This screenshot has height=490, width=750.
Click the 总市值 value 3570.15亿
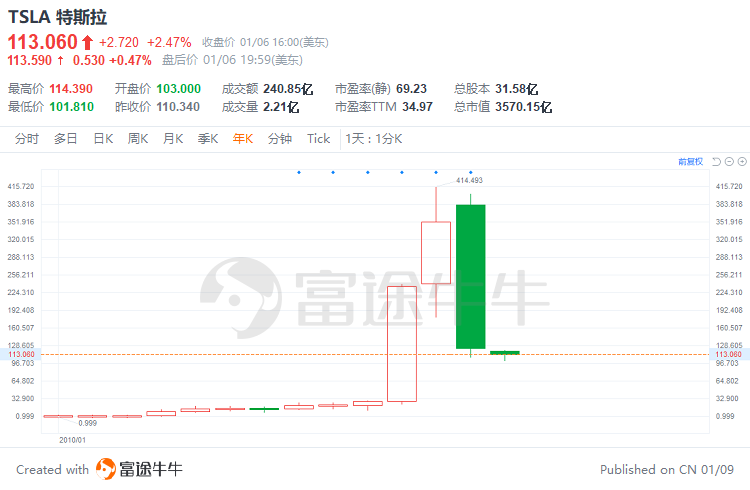coord(524,107)
